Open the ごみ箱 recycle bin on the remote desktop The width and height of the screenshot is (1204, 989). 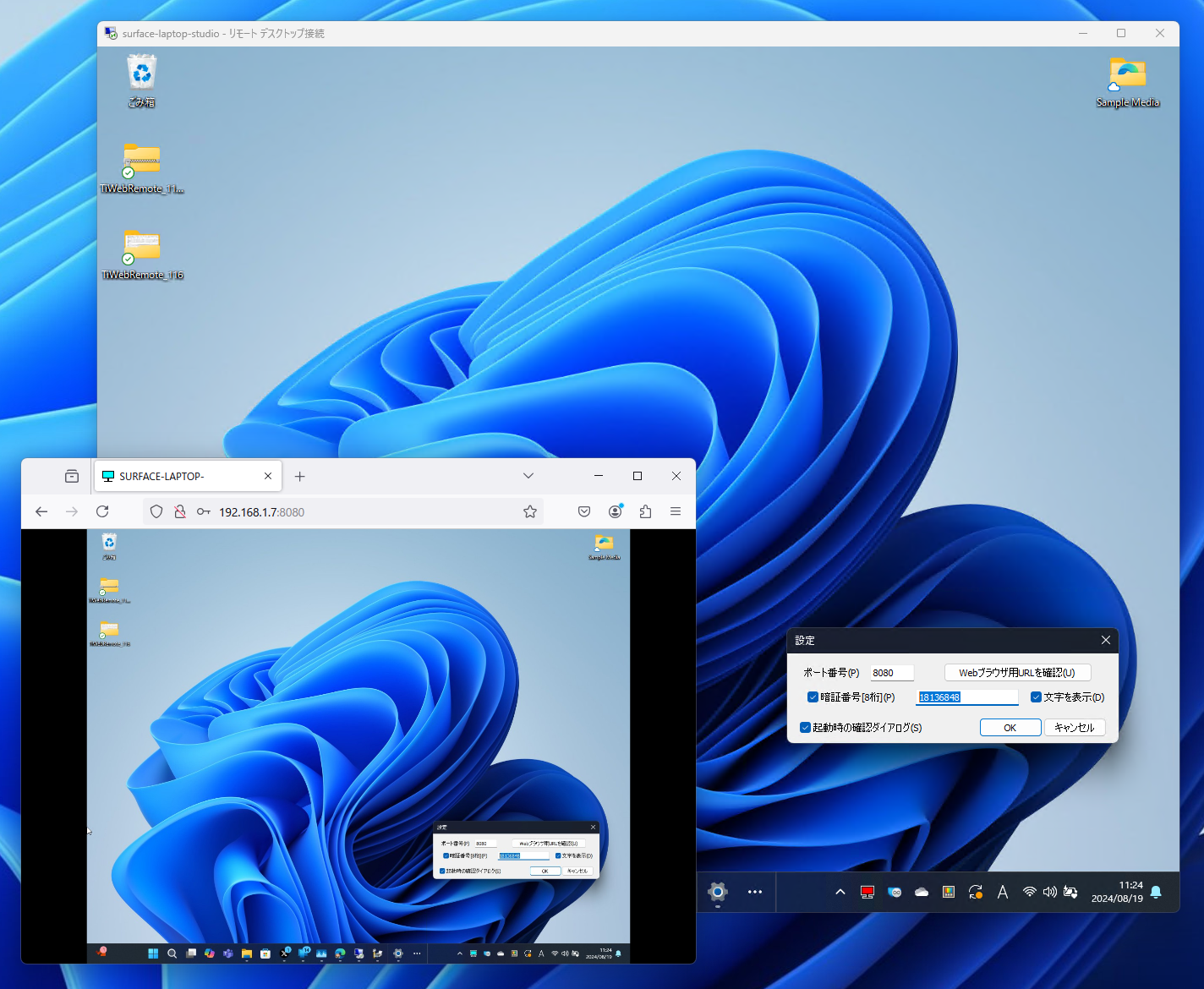pyautogui.click(x=141, y=80)
